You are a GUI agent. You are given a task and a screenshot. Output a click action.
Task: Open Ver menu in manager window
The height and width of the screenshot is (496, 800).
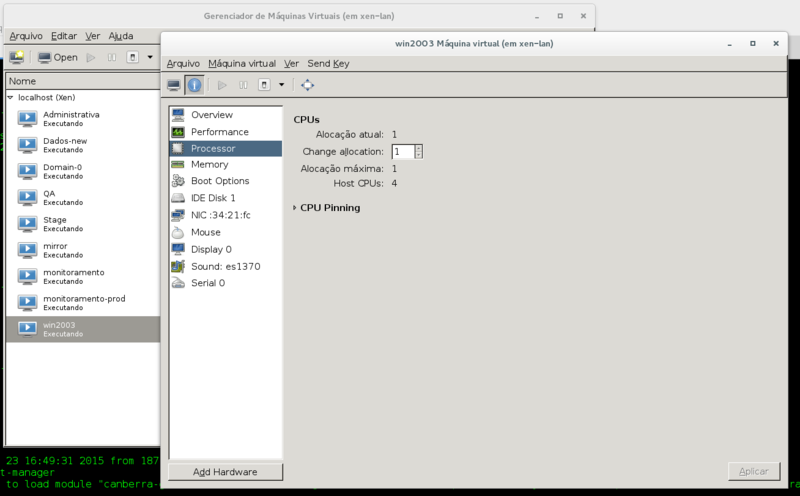(x=92, y=36)
